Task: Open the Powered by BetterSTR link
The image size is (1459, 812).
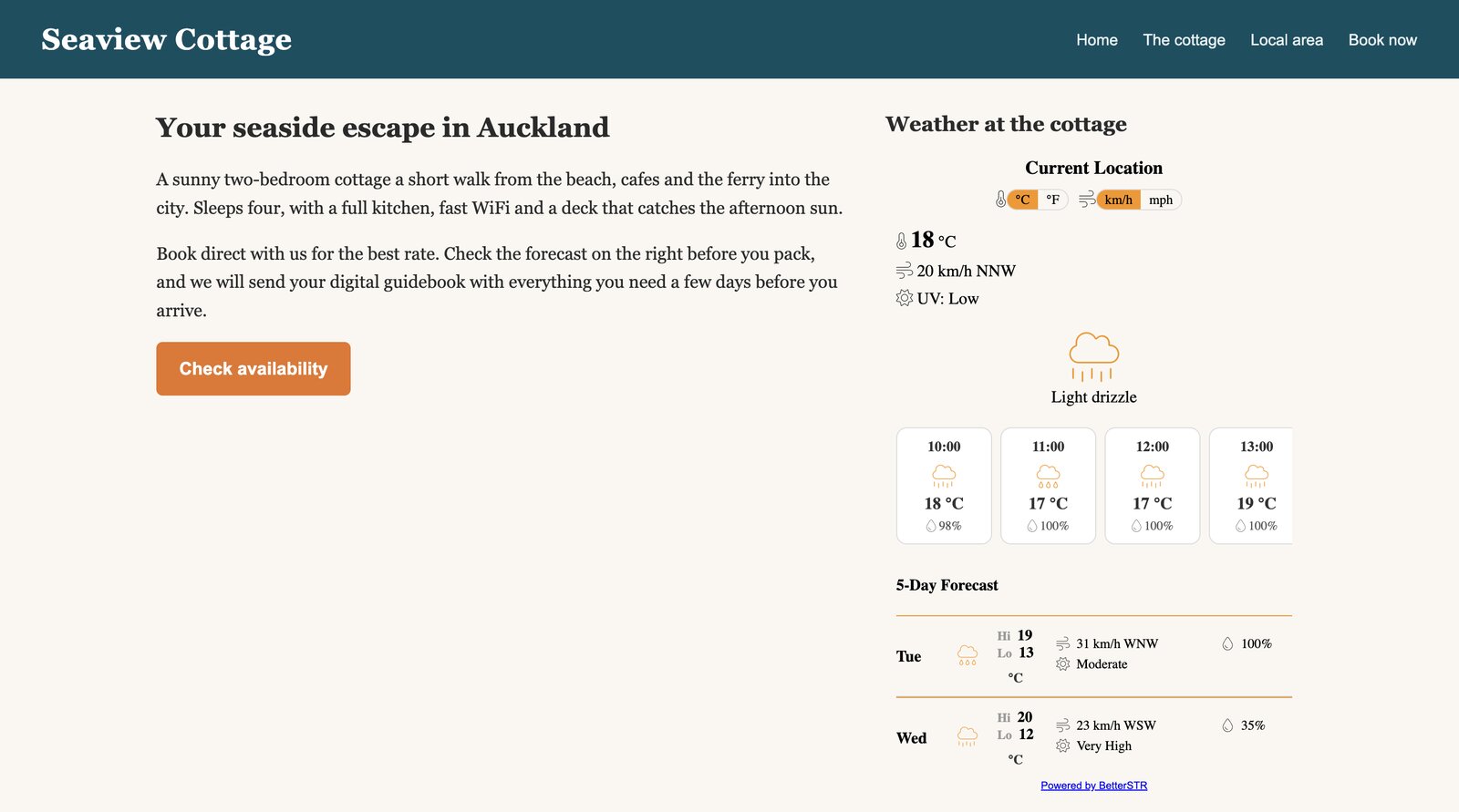Action: point(1094,786)
